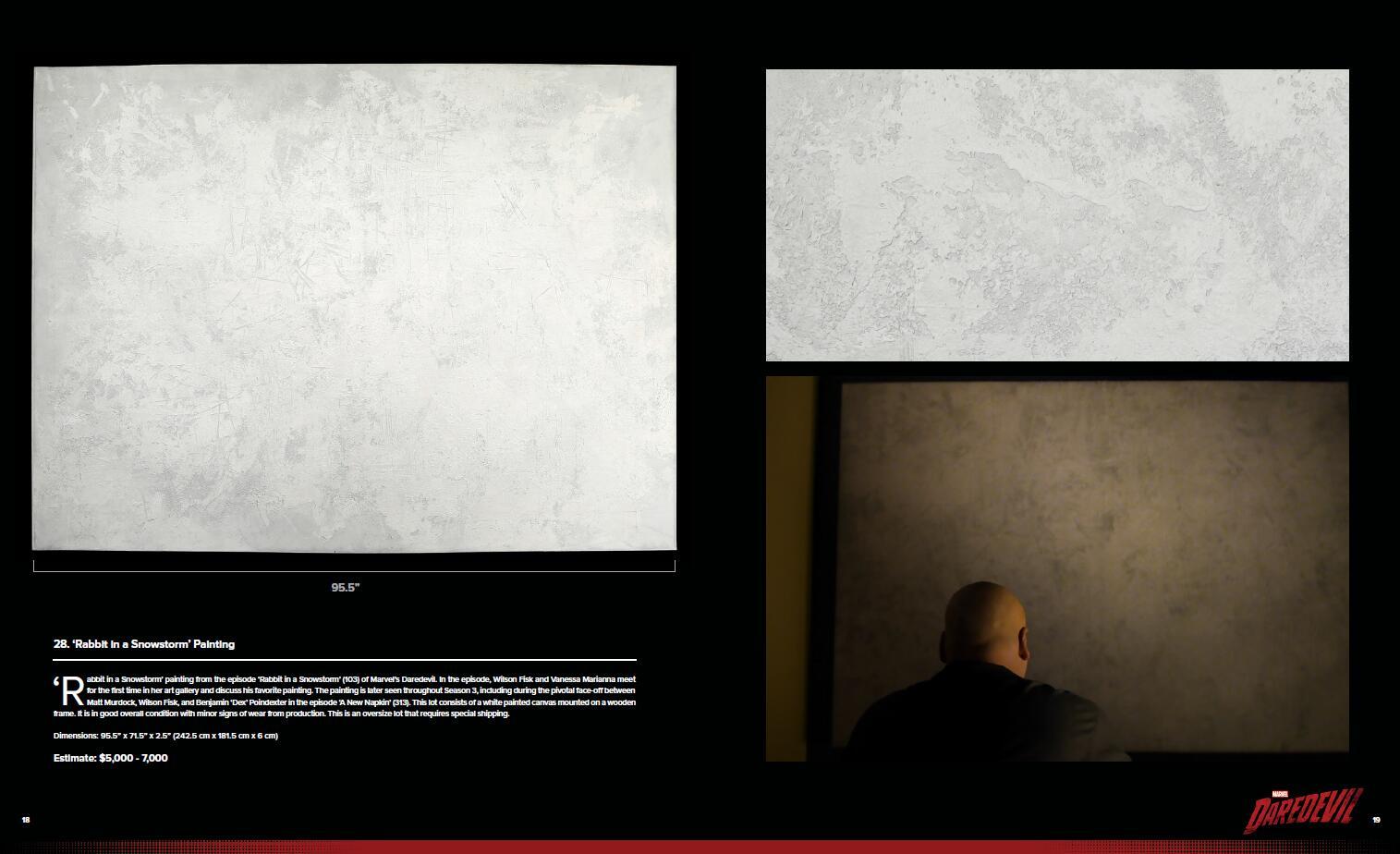Click page number 18
1400x854 pixels.
(26, 820)
